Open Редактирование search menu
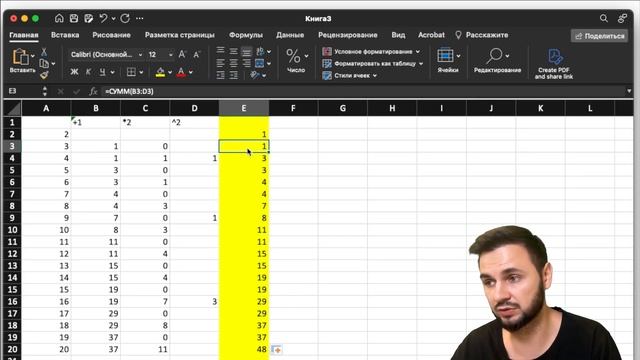 (497, 60)
